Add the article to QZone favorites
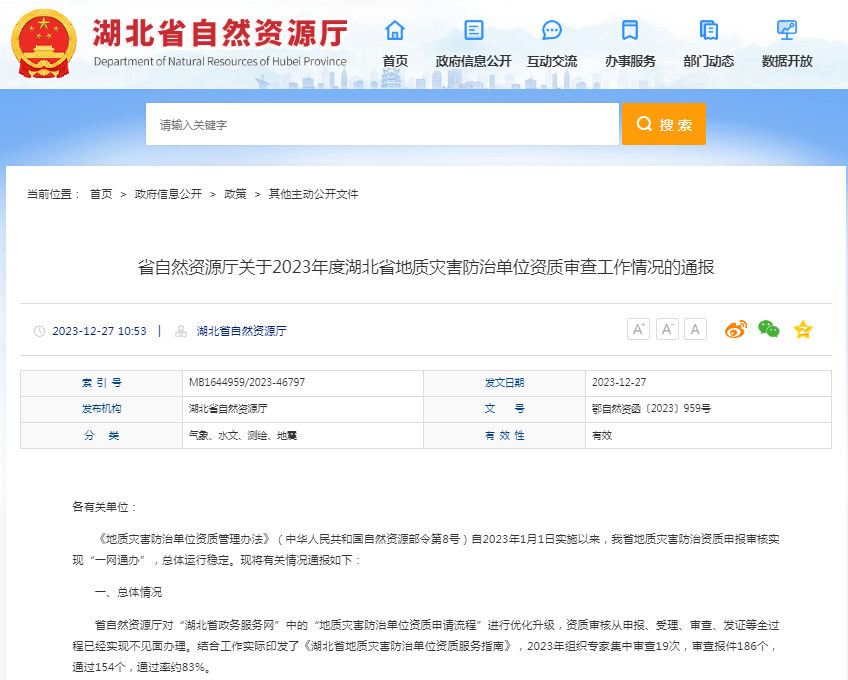 802,329
